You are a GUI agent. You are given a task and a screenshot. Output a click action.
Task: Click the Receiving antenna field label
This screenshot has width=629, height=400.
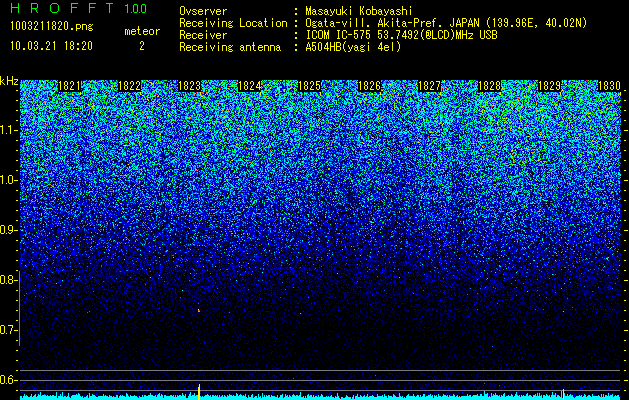[230, 47]
